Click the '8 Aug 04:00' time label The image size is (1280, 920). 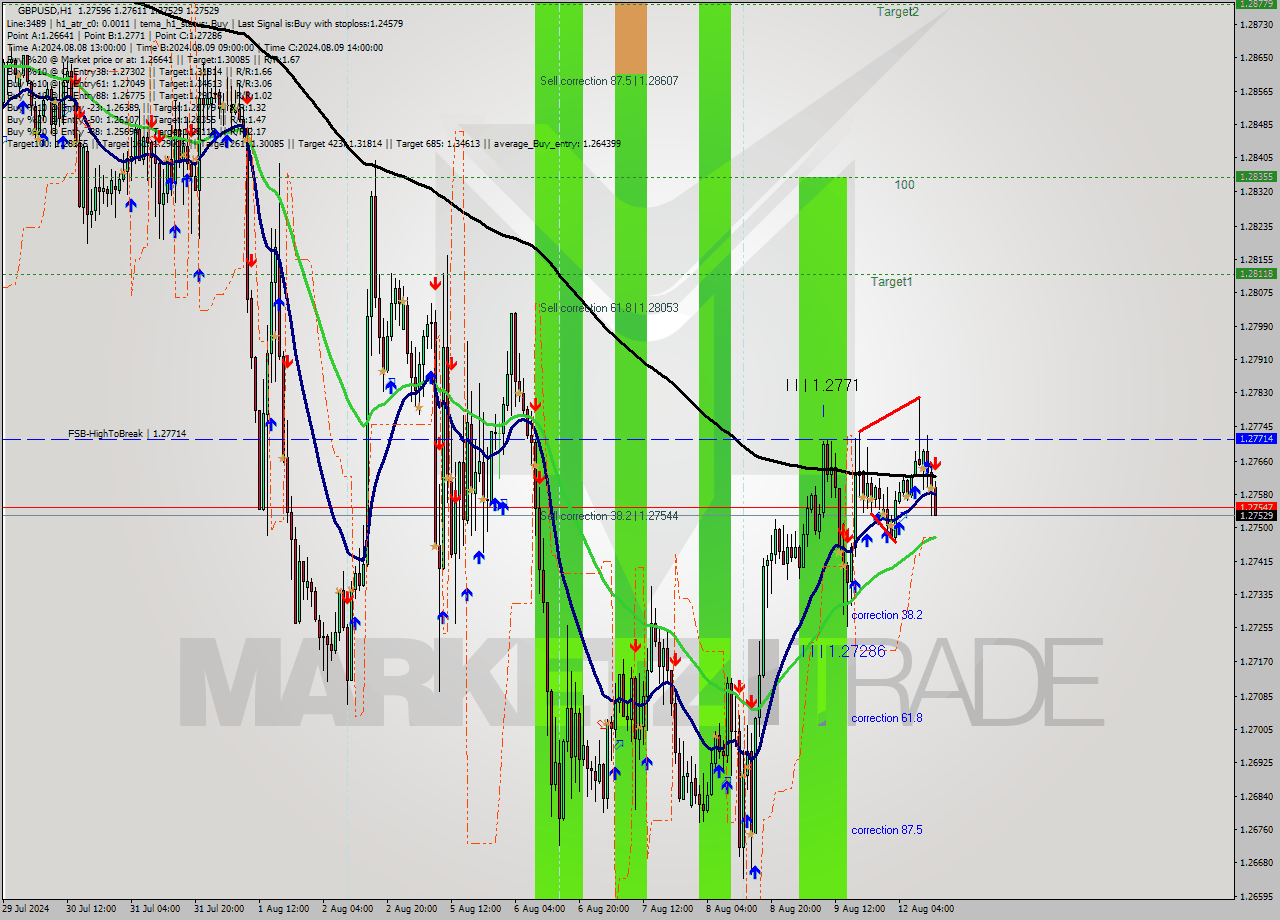pos(731,909)
